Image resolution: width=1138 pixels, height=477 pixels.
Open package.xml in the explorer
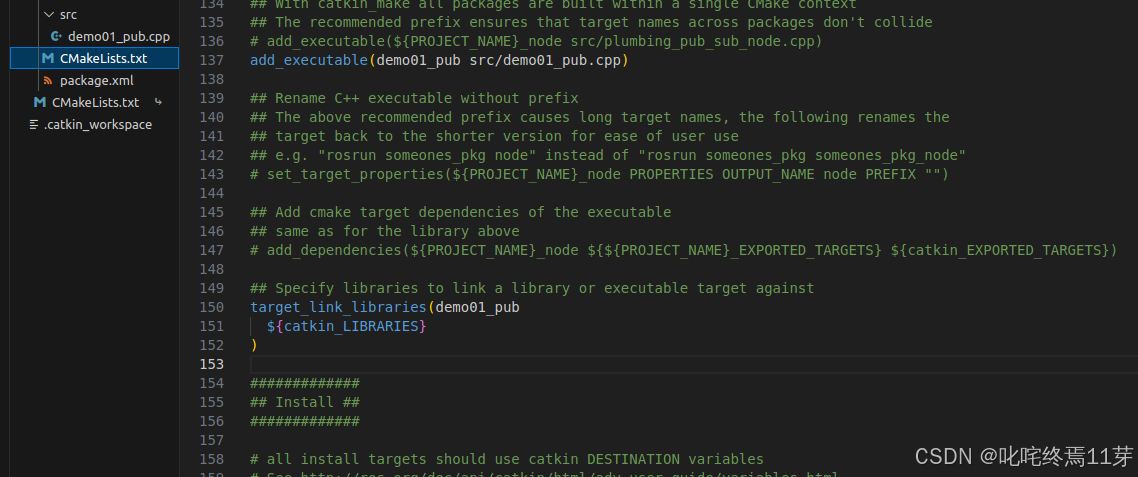97,81
